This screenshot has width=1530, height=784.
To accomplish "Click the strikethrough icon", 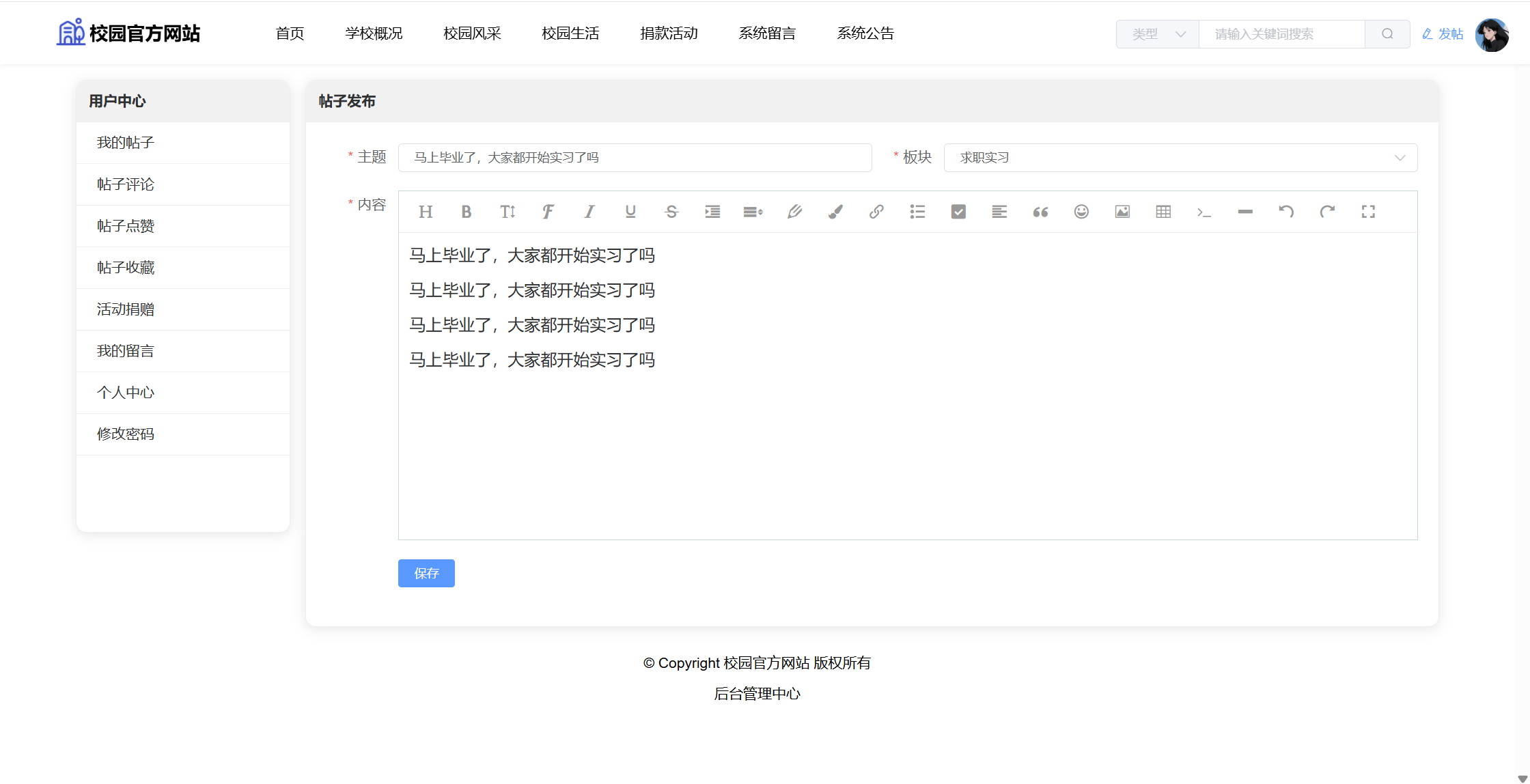I will point(671,212).
